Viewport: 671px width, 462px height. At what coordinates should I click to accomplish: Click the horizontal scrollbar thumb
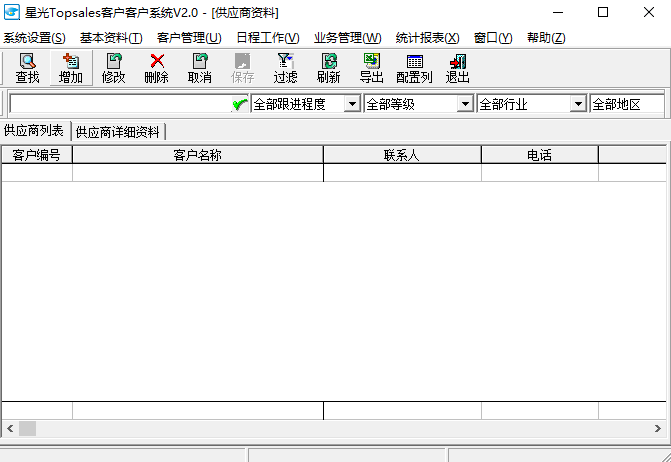(28, 428)
